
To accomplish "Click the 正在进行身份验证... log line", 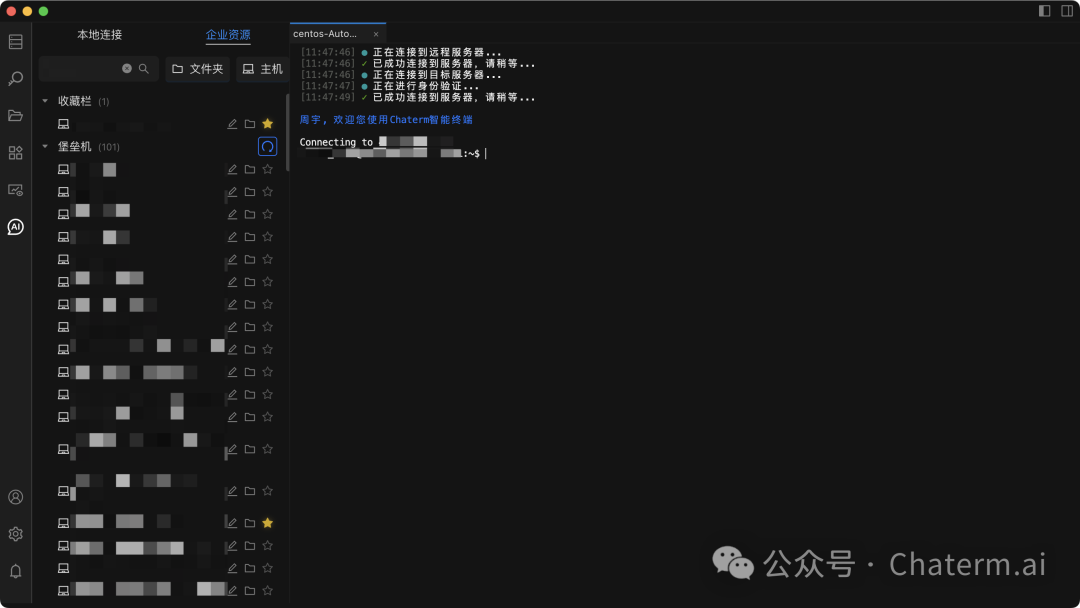I will coord(390,86).
